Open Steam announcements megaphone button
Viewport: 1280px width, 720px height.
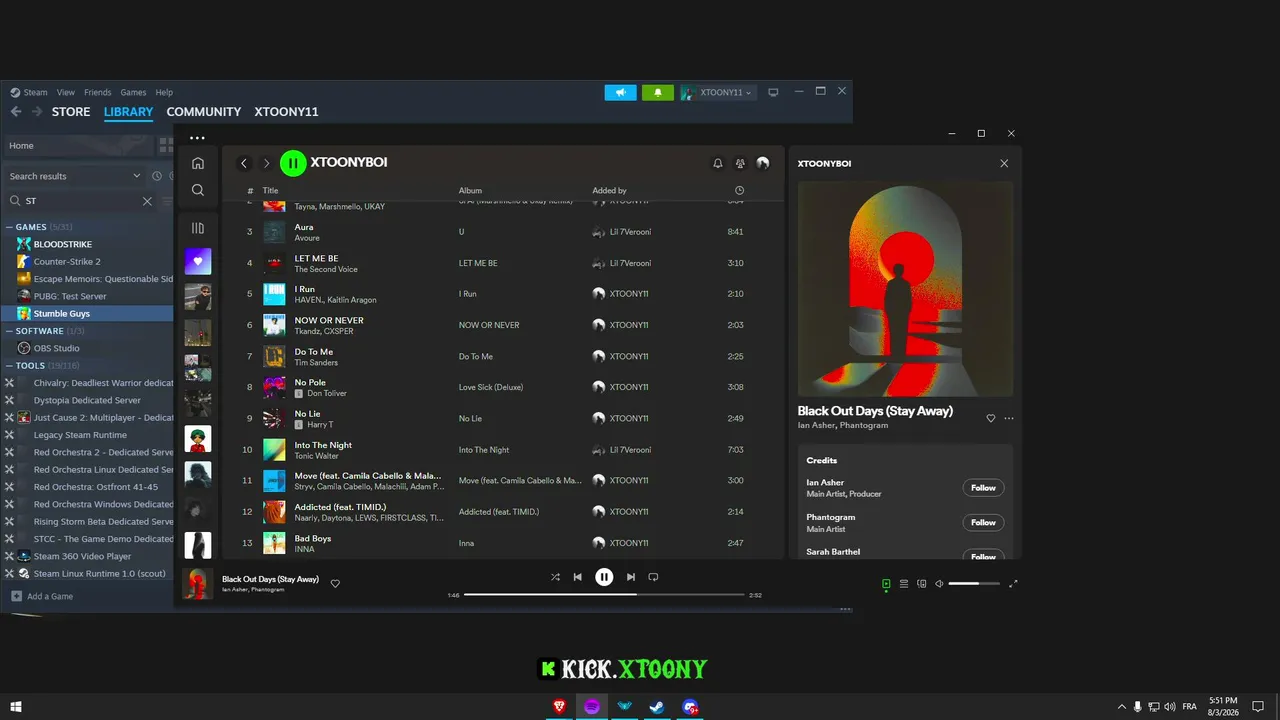620,92
